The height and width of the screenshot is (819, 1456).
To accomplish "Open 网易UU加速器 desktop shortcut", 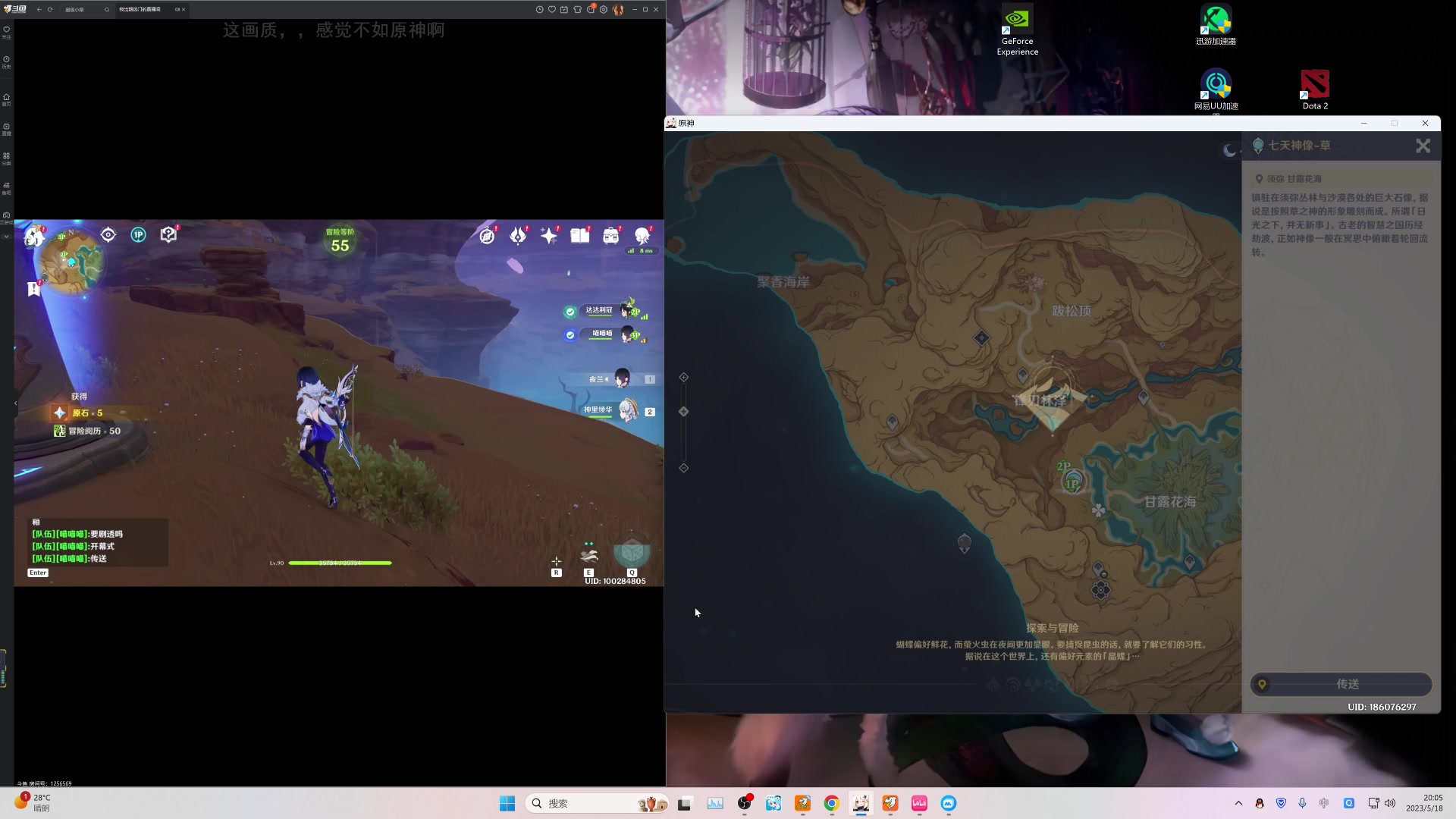I will pos(1216,90).
